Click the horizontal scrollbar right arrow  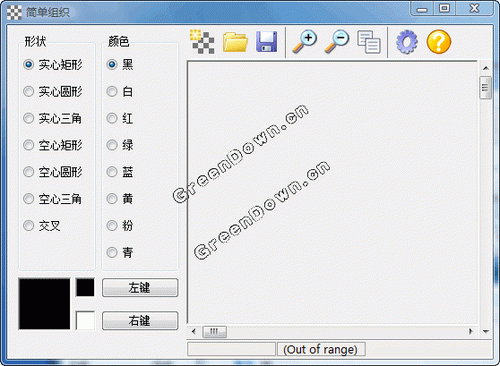(x=471, y=331)
